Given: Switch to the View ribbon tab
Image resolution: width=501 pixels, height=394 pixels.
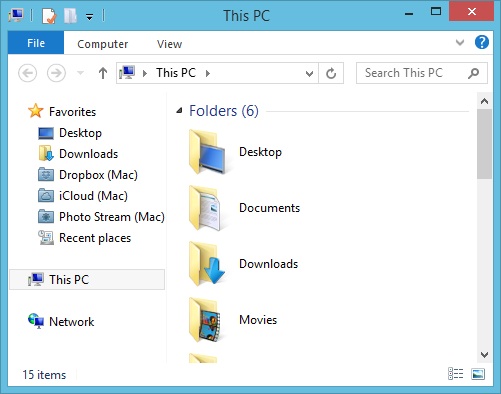Looking at the screenshot, I should click(169, 44).
